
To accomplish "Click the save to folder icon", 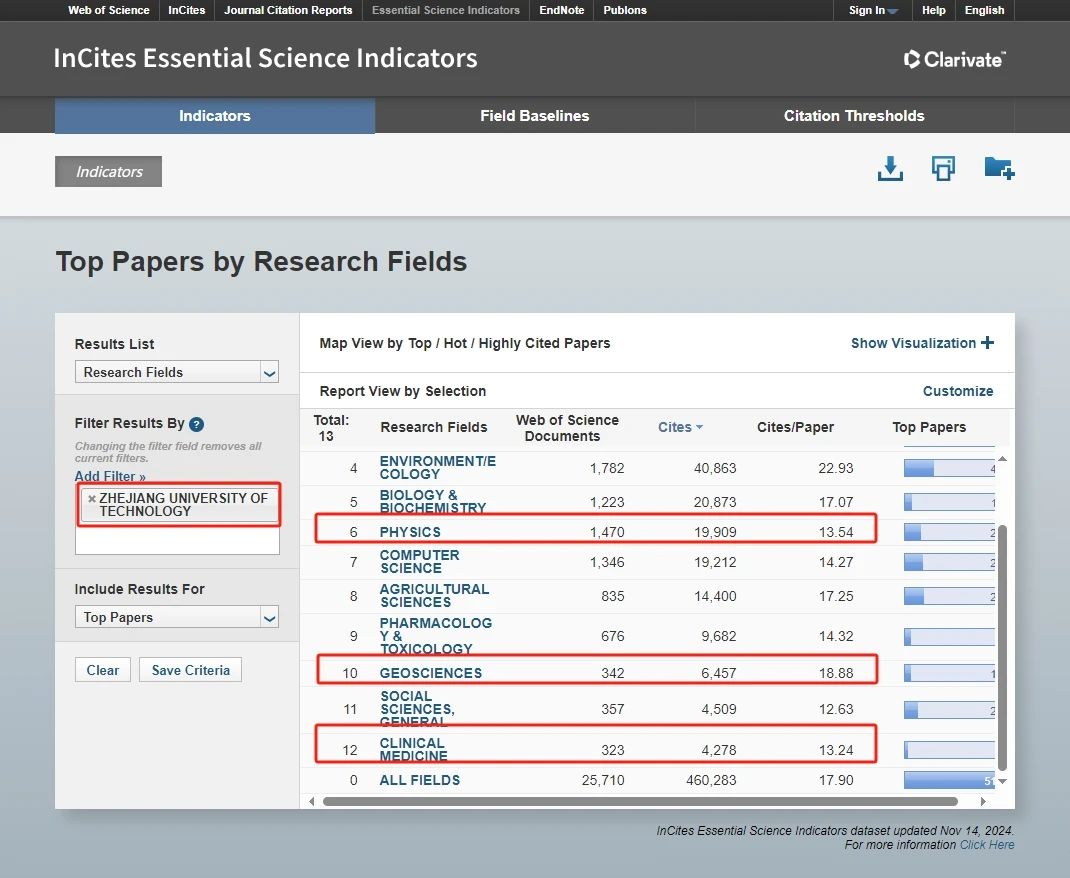I will pyautogui.click(x=999, y=168).
